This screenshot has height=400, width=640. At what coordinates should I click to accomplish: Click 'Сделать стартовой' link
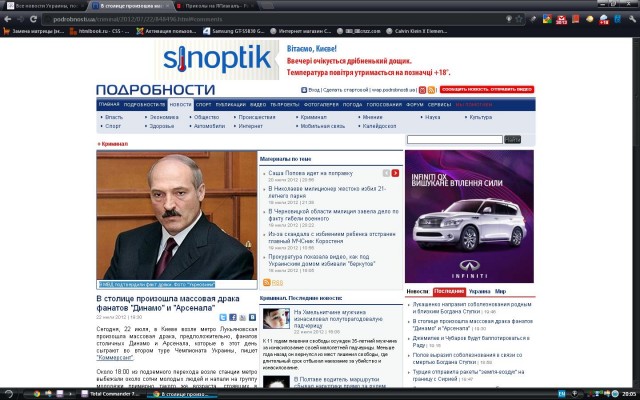[345, 90]
